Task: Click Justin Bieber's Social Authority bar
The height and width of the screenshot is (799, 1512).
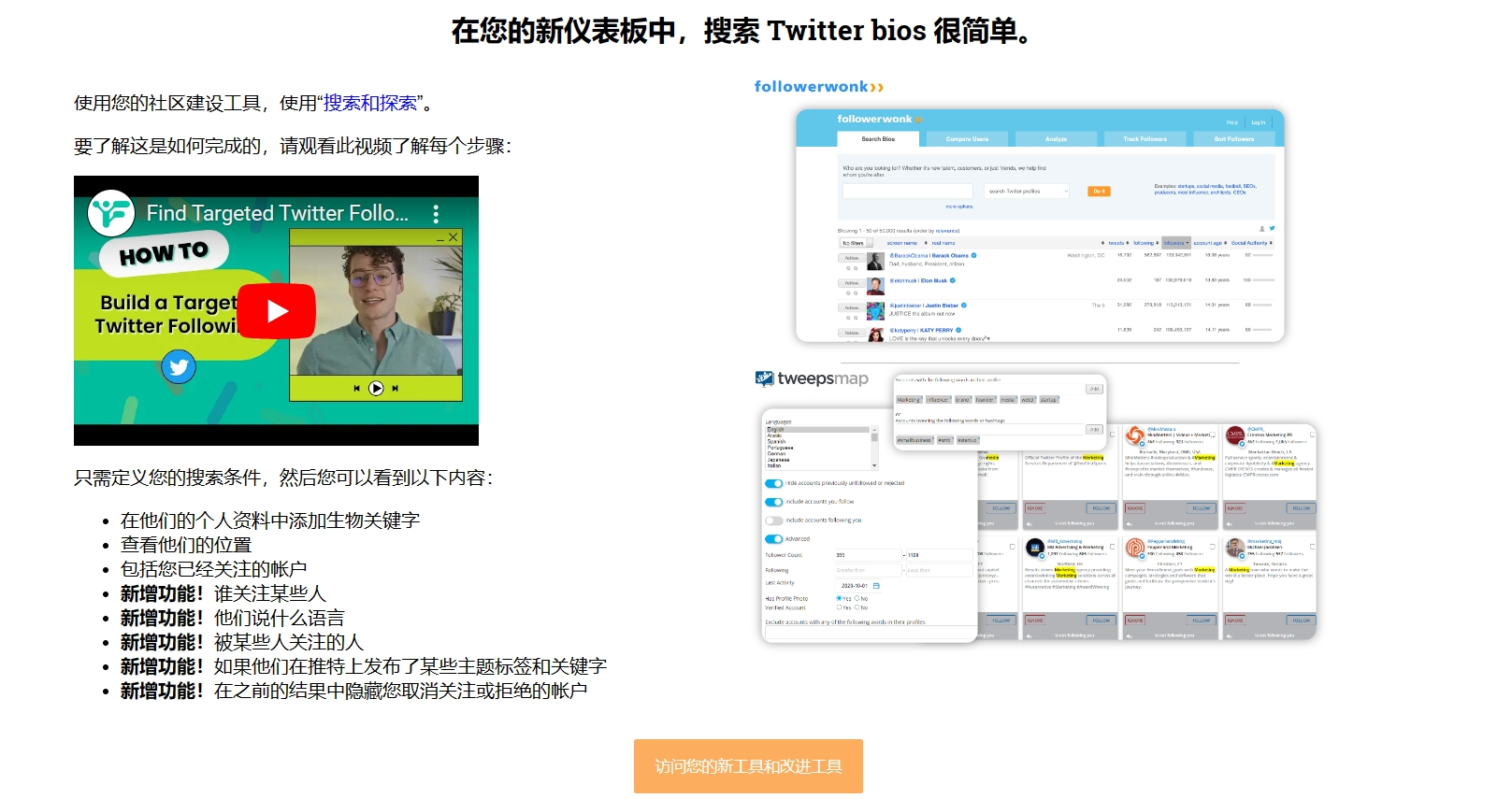Action: pos(1263,305)
